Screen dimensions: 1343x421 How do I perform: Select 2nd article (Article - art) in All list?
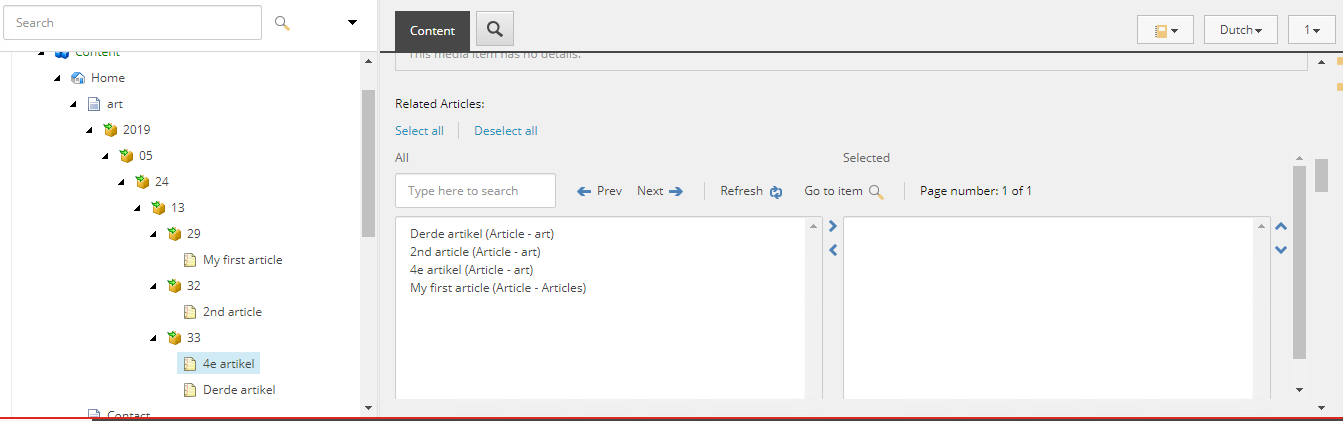[475, 252]
